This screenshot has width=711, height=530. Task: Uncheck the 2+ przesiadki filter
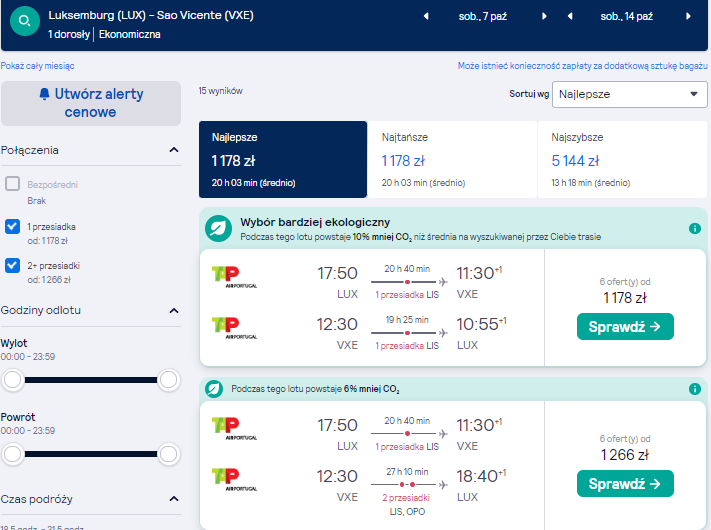(12, 265)
